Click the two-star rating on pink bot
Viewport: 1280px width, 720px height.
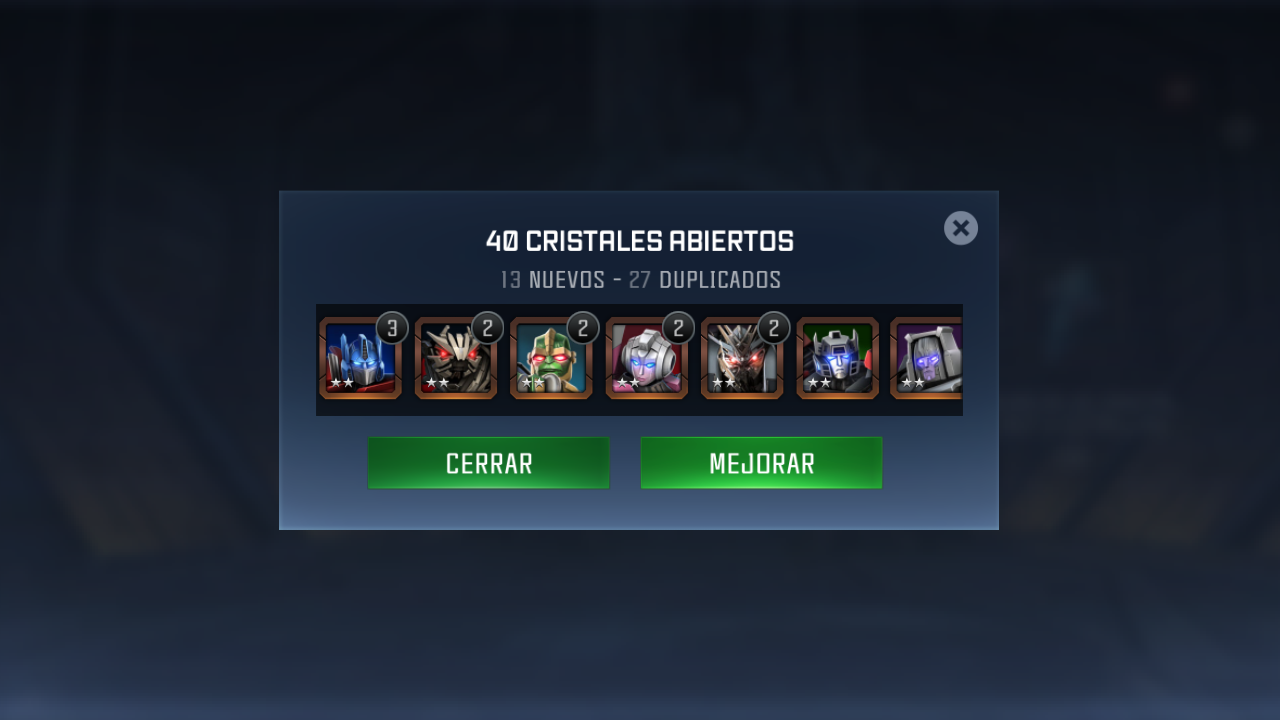(x=628, y=383)
